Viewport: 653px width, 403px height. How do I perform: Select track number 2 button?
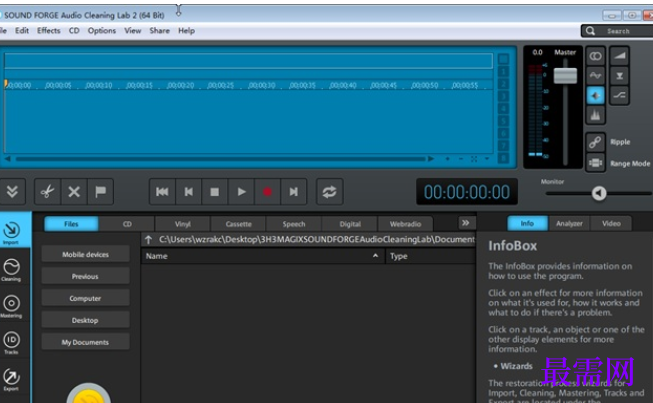[503, 84]
